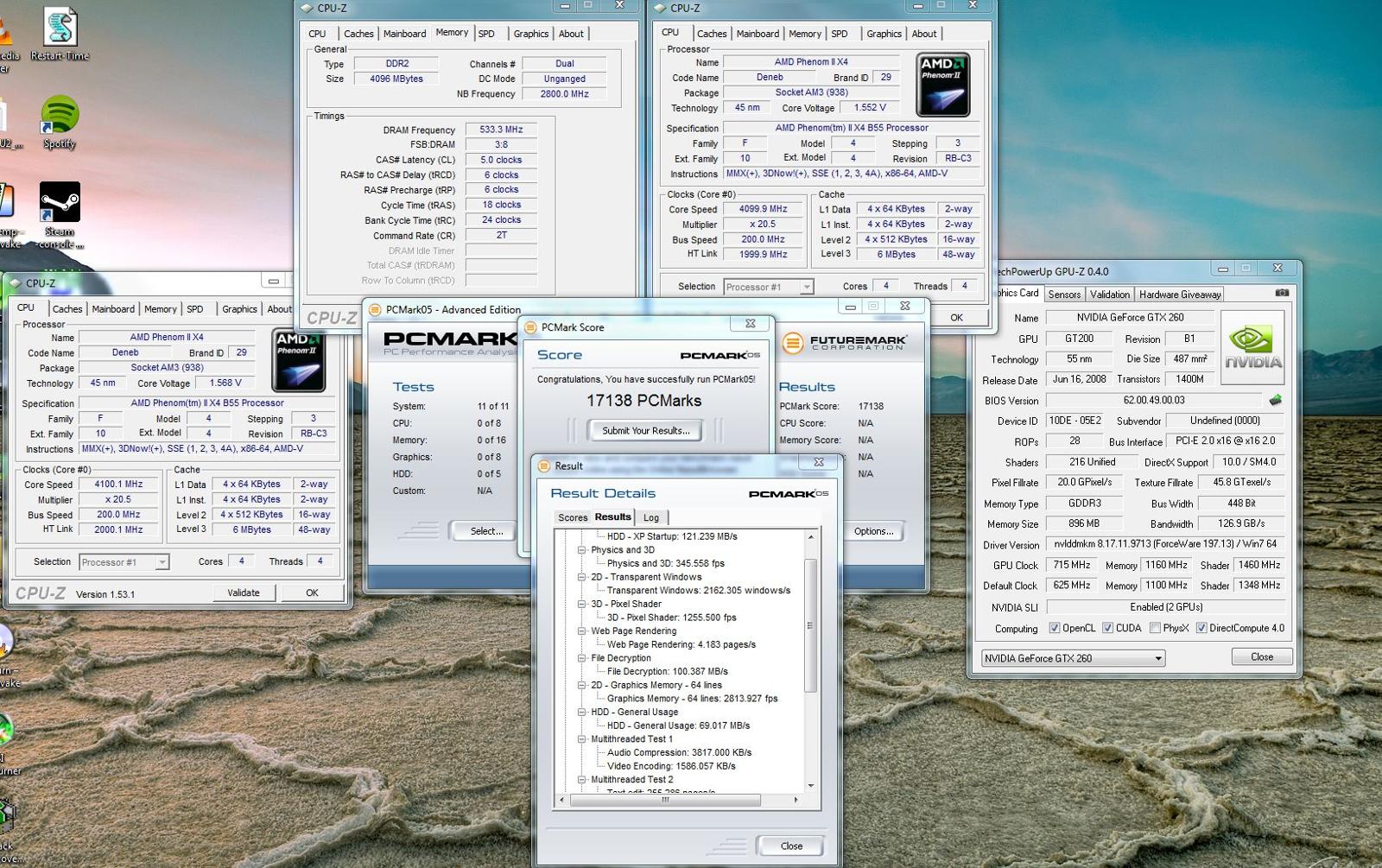
Task: Click the Close button in GPU-Z
Action: coord(1261,656)
